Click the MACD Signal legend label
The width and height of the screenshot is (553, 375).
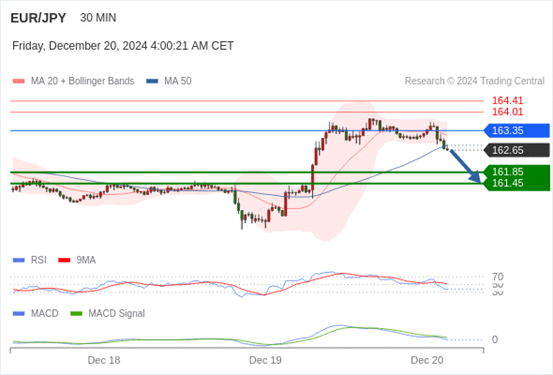(x=116, y=314)
